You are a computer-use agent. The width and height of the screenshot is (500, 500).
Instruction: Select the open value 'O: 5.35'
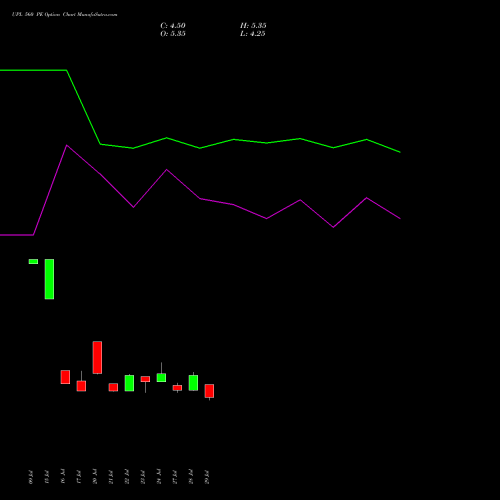point(173,34)
